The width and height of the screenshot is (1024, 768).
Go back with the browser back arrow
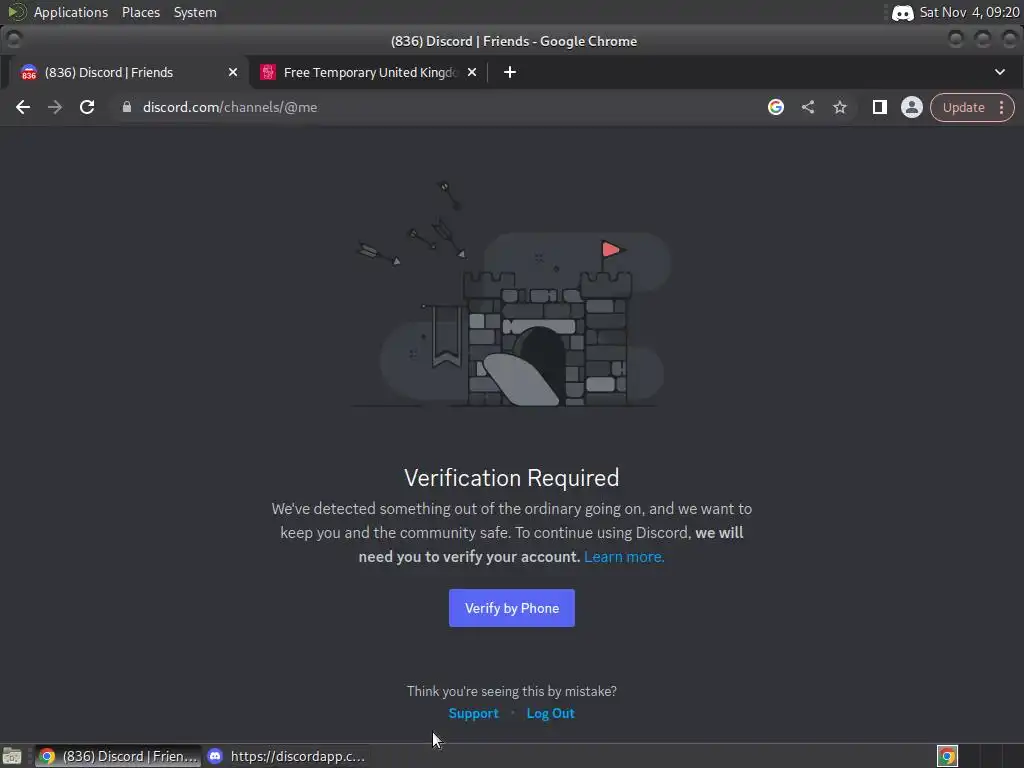pos(23,107)
